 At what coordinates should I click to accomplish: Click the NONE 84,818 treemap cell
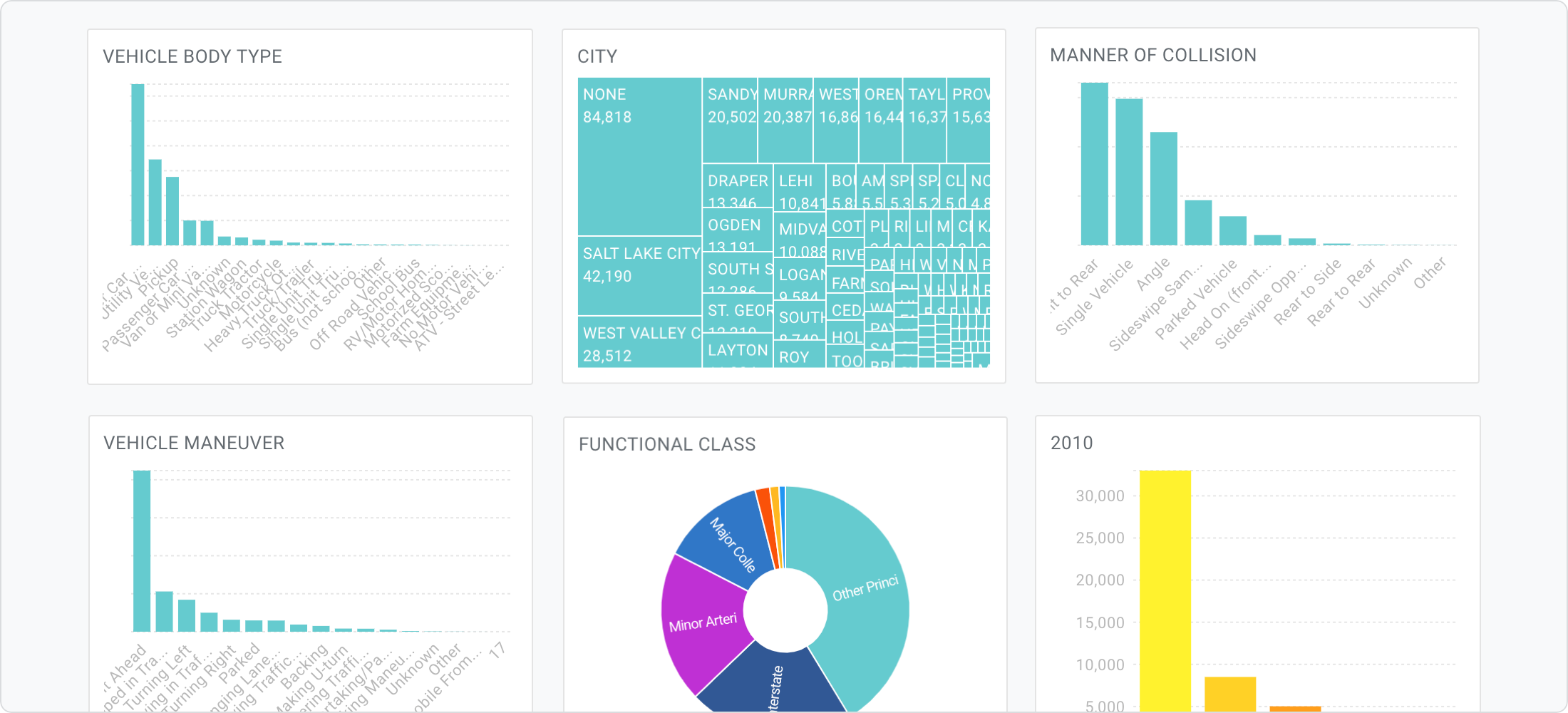[639, 157]
